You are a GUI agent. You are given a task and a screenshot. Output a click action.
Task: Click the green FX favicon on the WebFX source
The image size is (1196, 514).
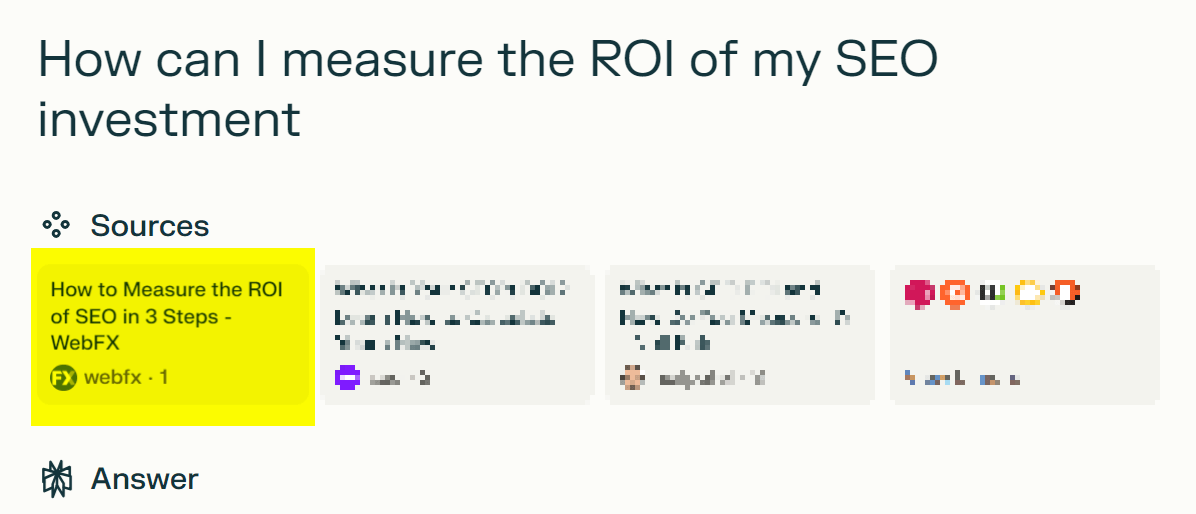pos(64,377)
